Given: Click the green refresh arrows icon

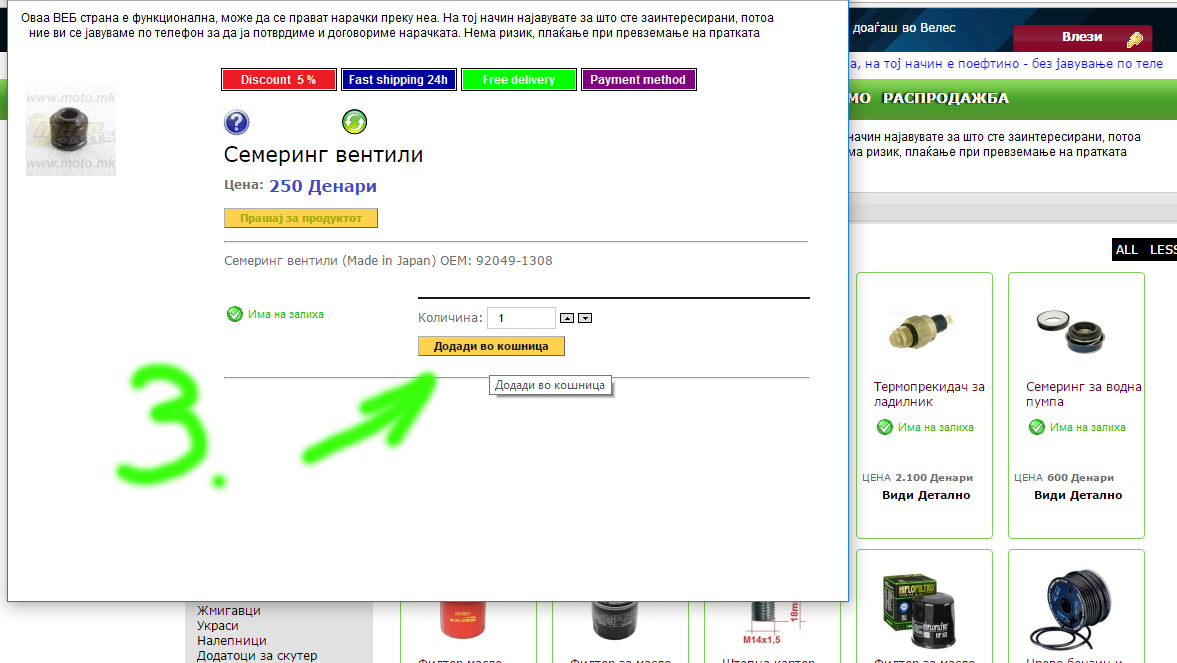Looking at the screenshot, I should [x=354, y=122].
